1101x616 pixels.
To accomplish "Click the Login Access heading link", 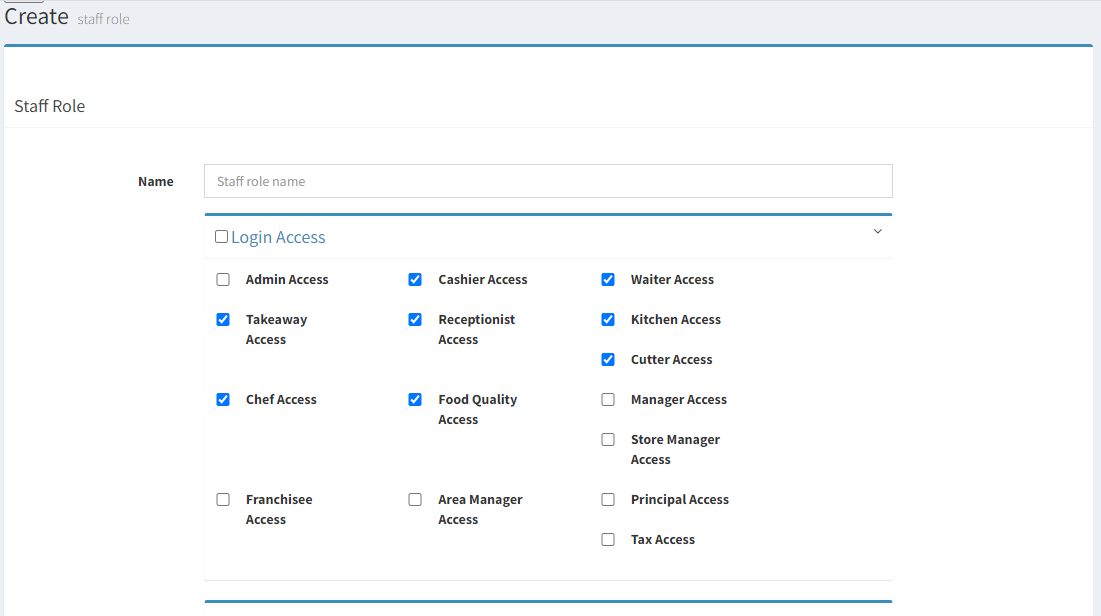I will tap(278, 237).
